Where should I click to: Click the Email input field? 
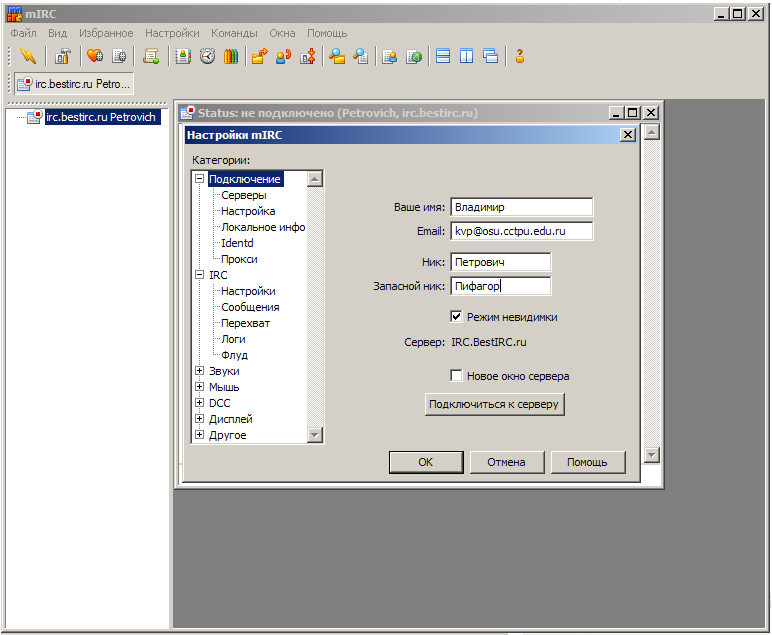tap(522, 231)
